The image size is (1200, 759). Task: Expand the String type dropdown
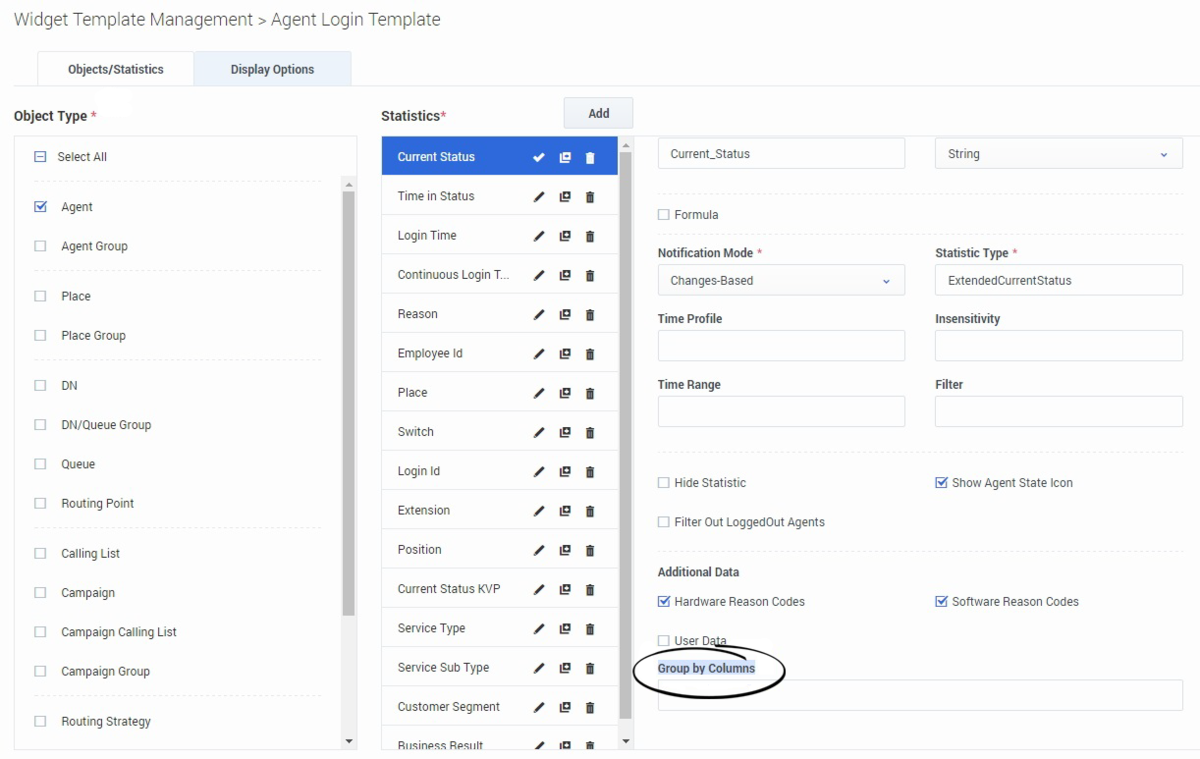(x=1058, y=154)
